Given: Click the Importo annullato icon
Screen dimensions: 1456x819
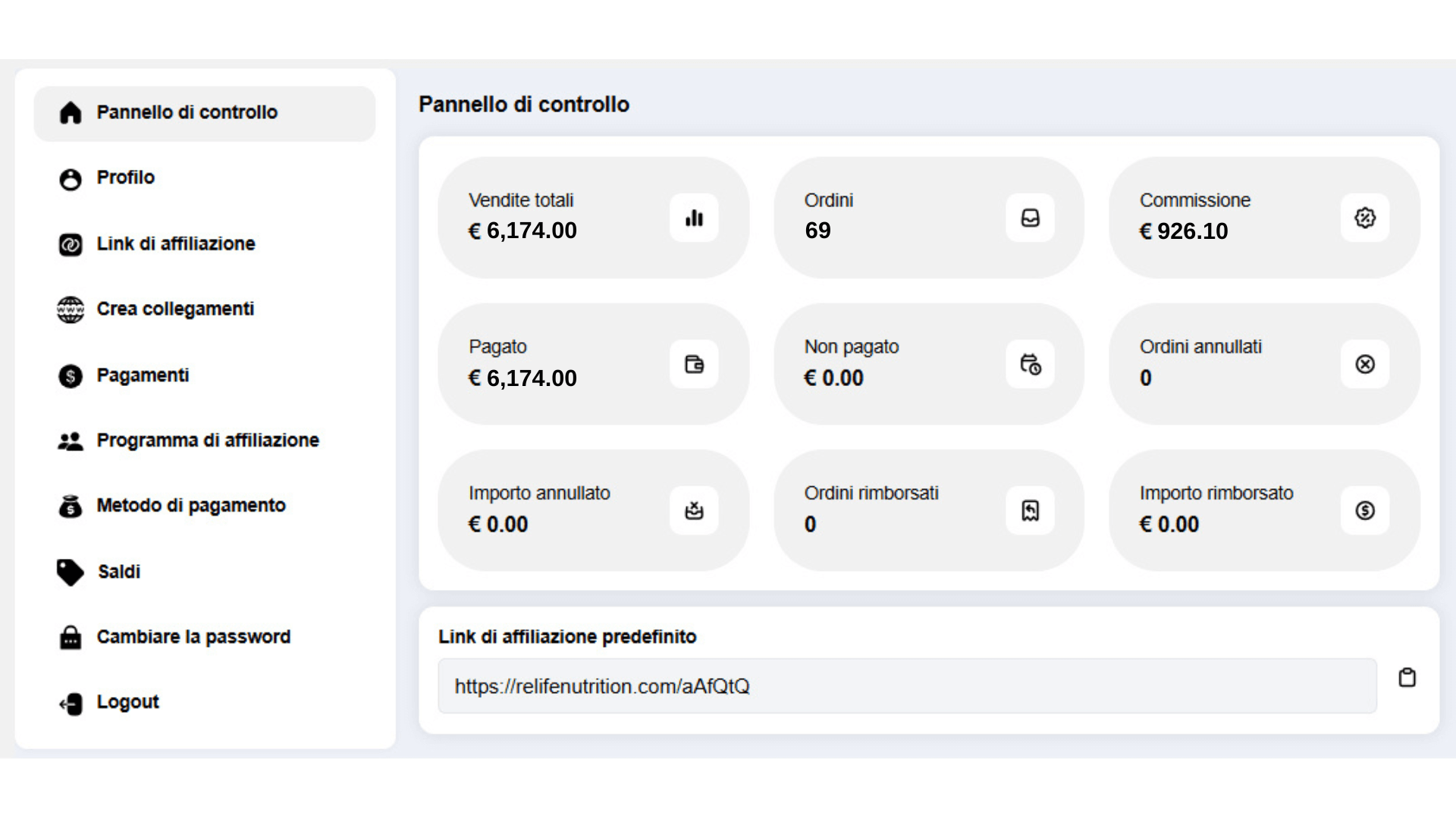Looking at the screenshot, I should (694, 510).
